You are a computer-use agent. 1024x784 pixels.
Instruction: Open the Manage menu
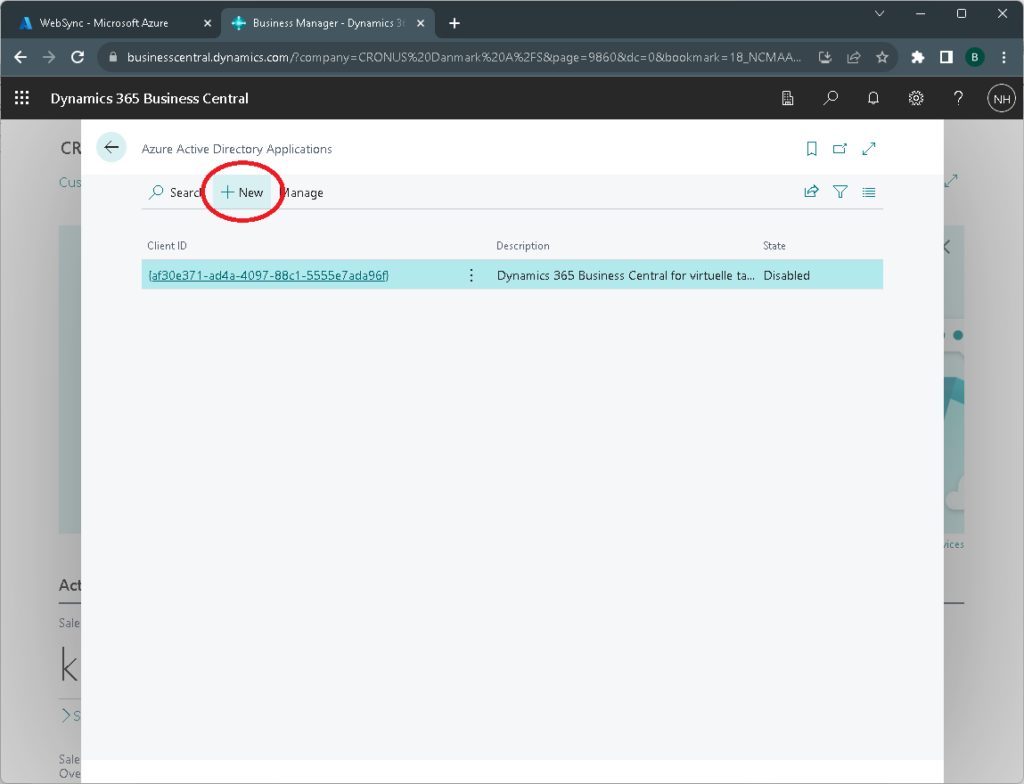(x=302, y=192)
